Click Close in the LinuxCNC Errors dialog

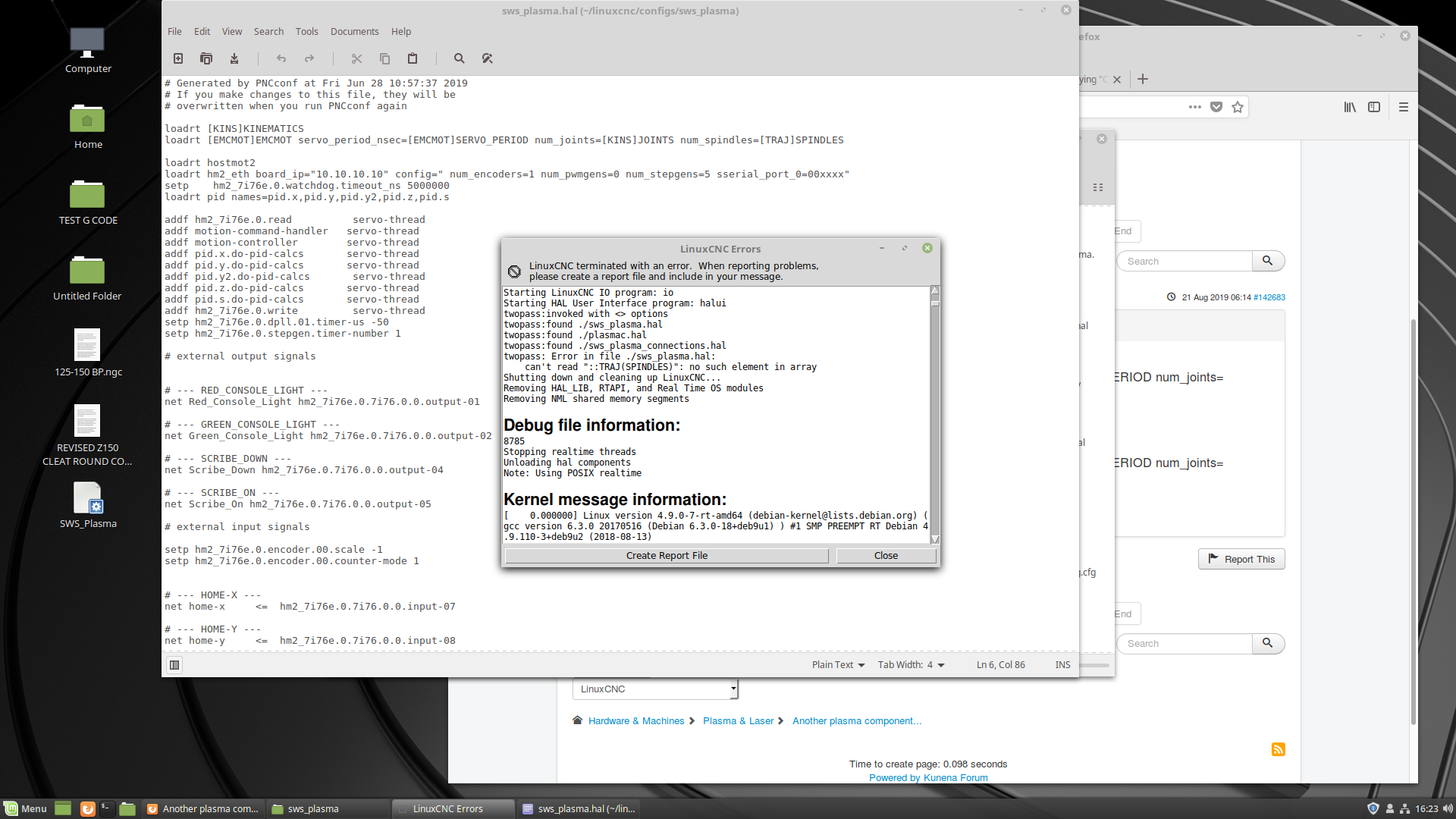(x=886, y=556)
